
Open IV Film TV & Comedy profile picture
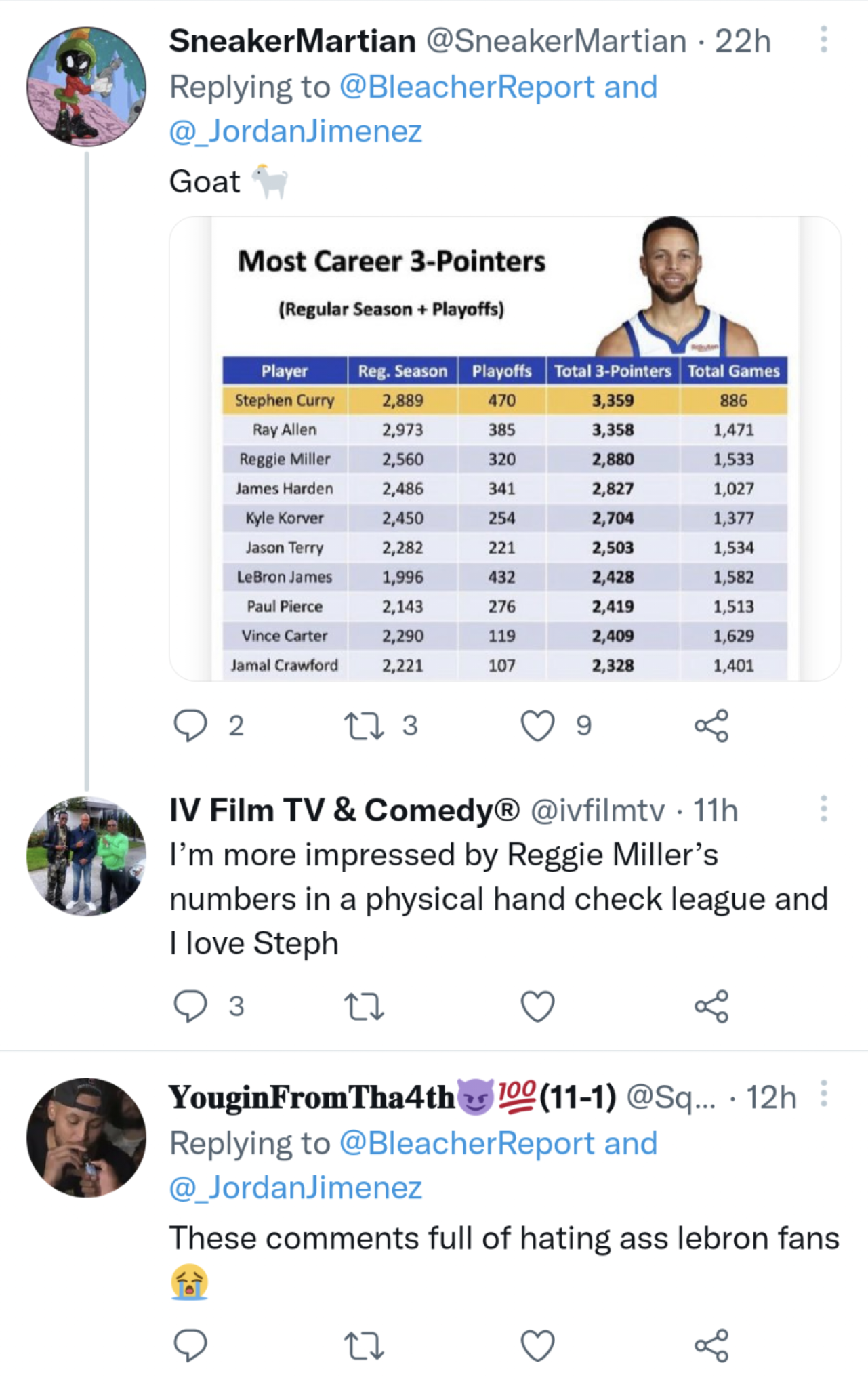coord(86,856)
